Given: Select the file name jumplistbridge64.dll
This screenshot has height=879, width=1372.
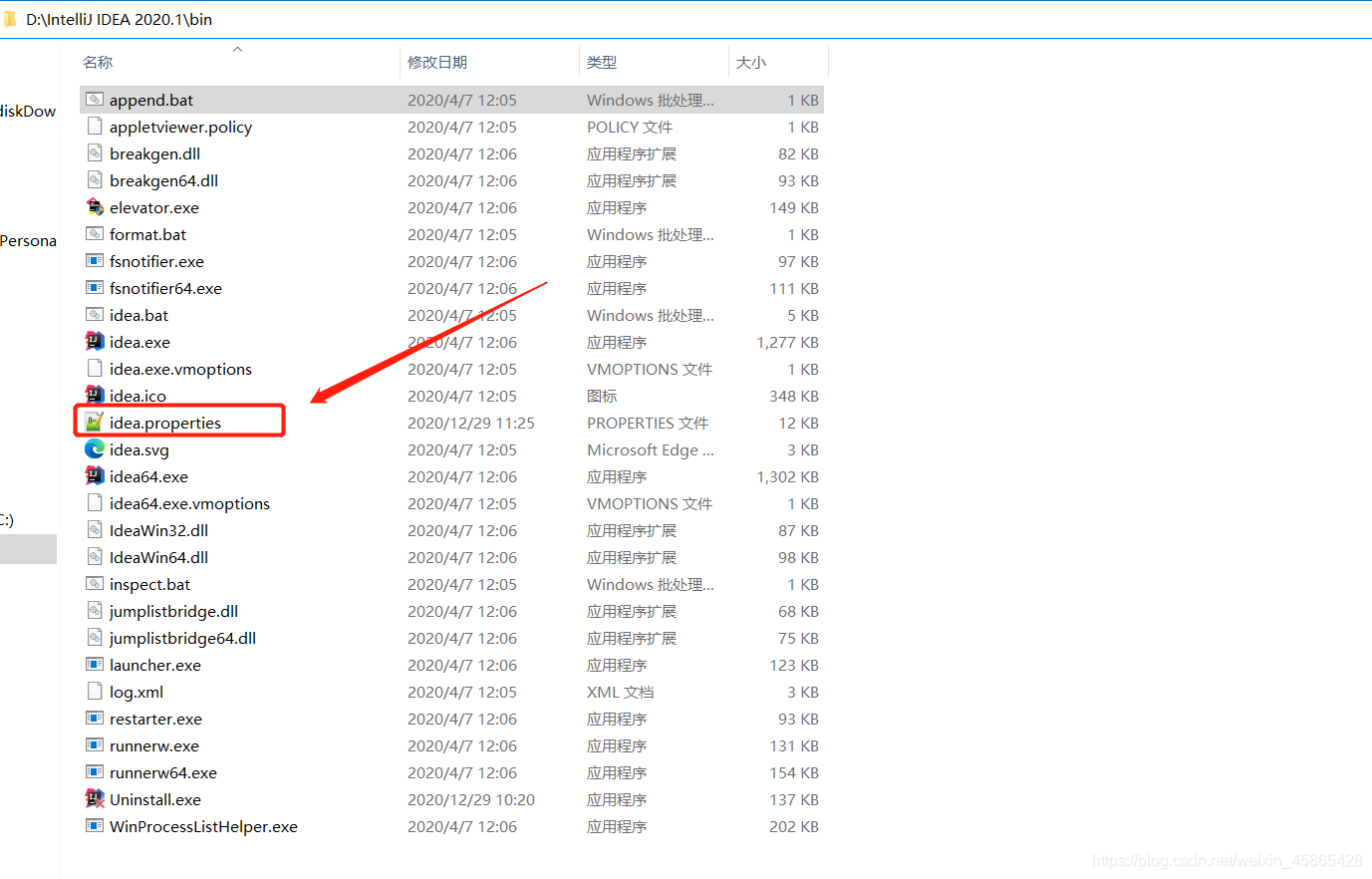Looking at the screenshot, I should pyautogui.click(x=182, y=638).
